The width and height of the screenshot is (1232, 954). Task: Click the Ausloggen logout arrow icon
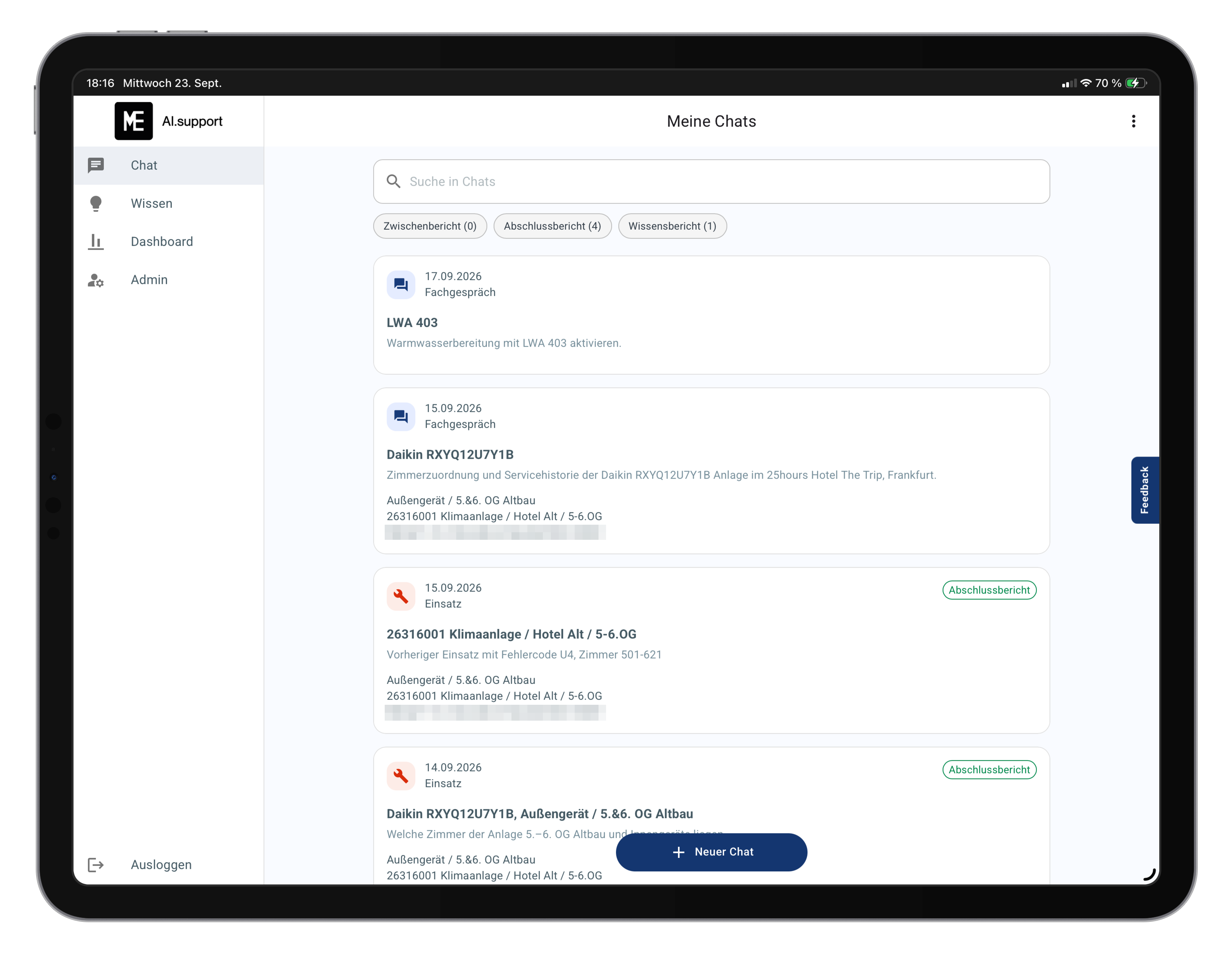pos(96,865)
